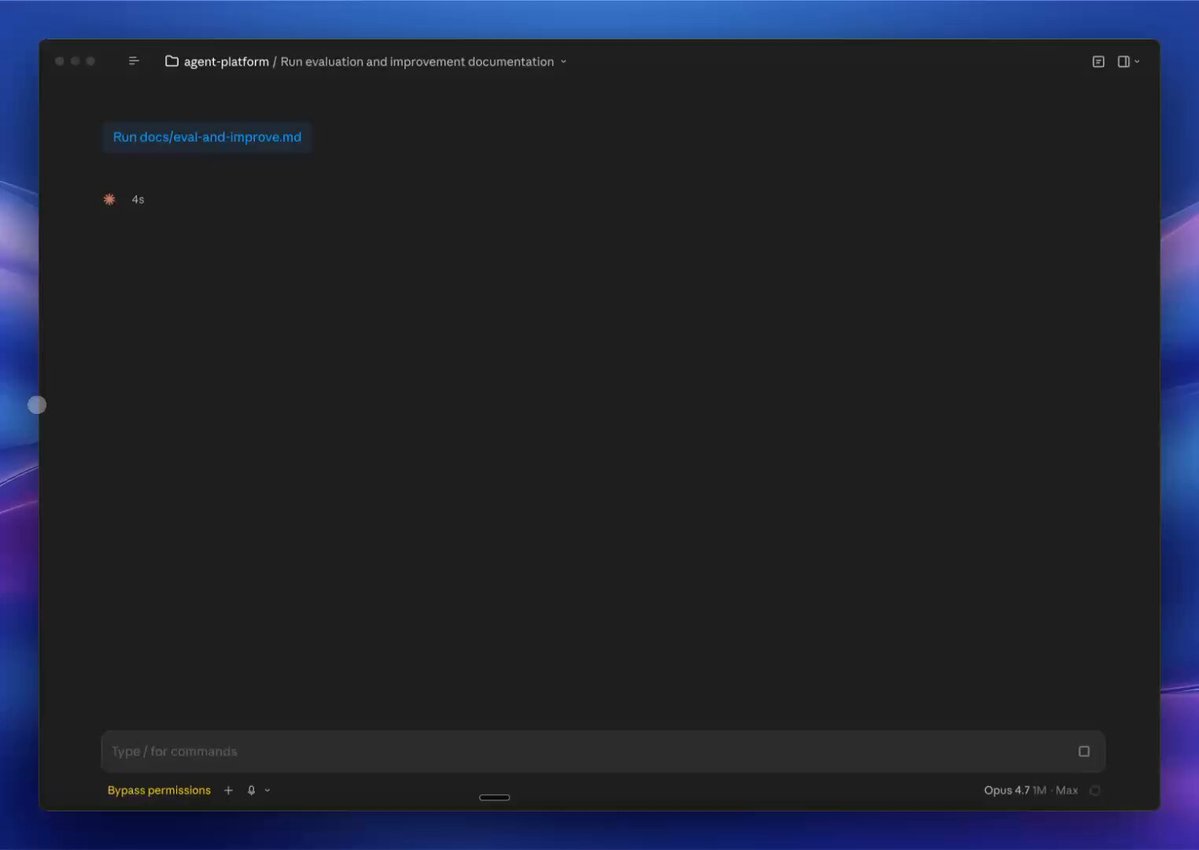Viewport: 1199px width, 850px height.
Task: Toggle the sidebar list icon
Action: [134, 61]
